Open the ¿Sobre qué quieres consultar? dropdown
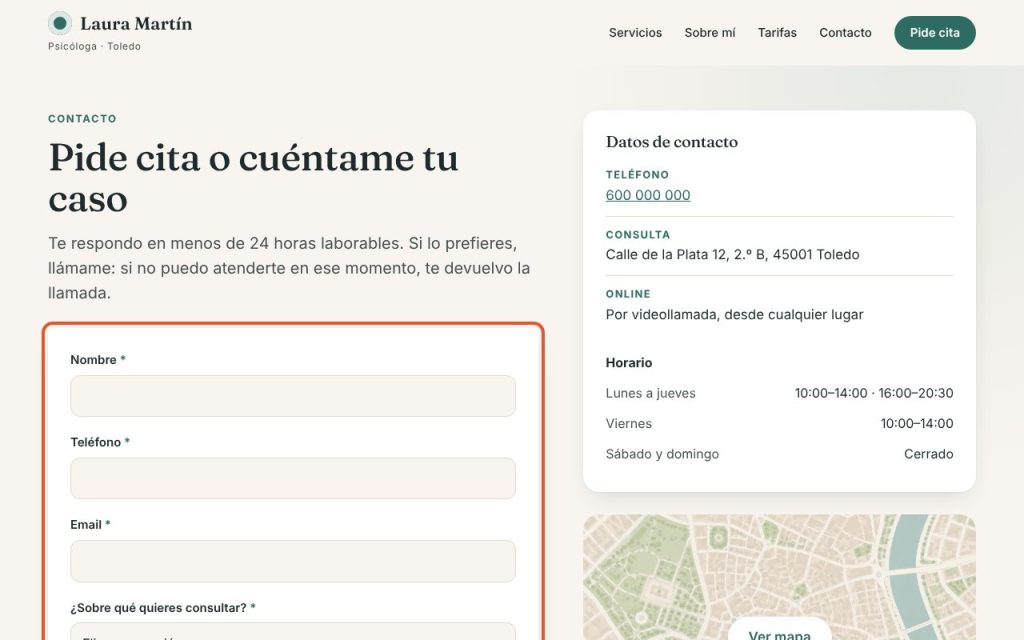Image resolution: width=1024 pixels, height=640 pixels. pyautogui.click(x=293, y=632)
